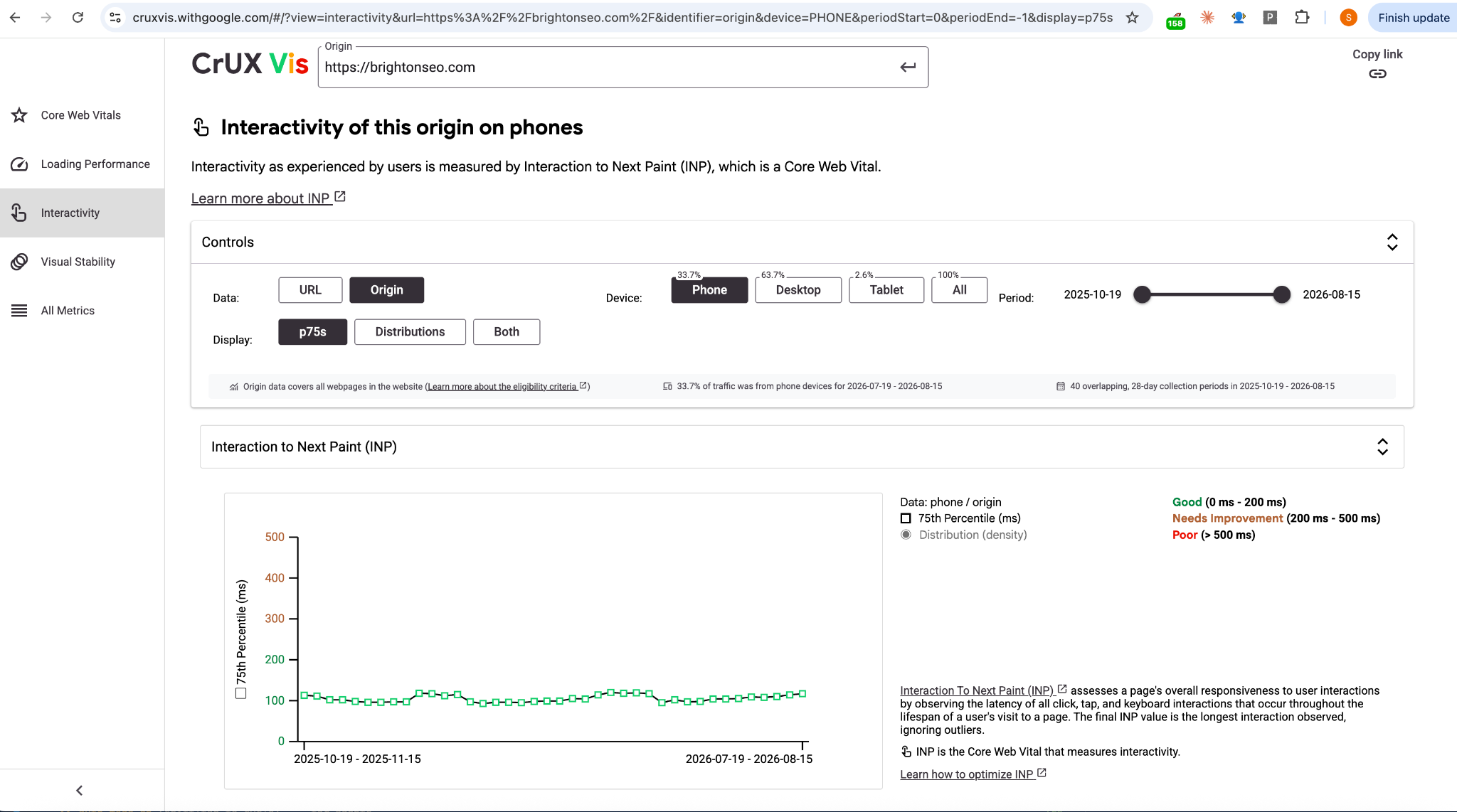Select Tablet device option

point(886,290)
